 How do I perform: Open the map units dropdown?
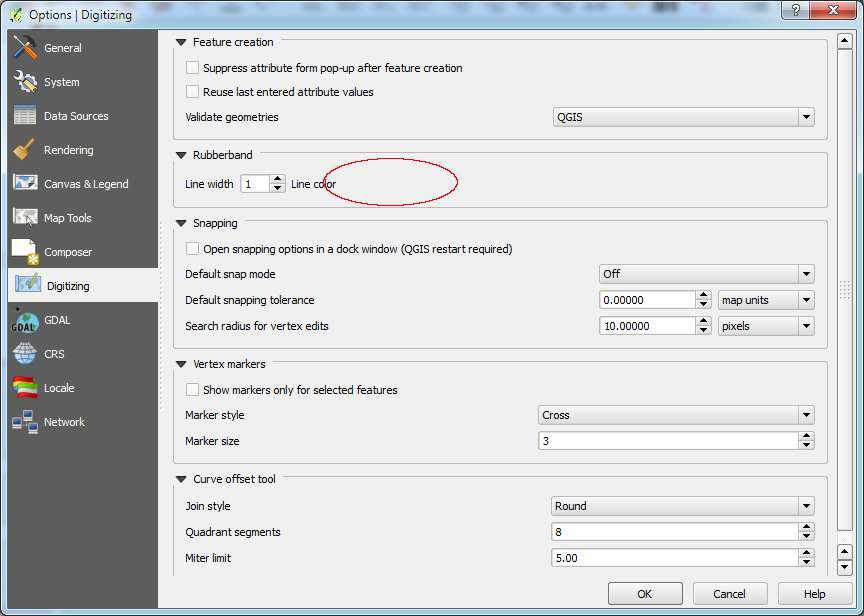pyautogui.click(x=766, y=300)
